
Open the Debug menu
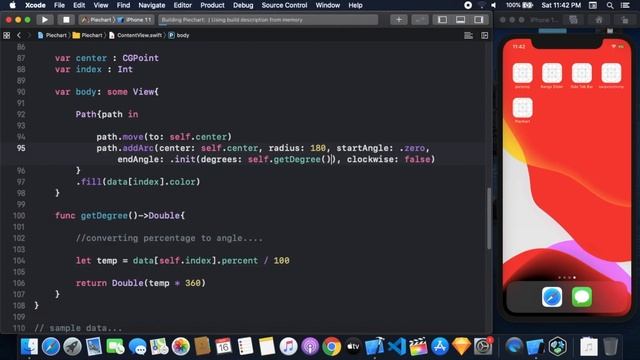click(243, 5)
